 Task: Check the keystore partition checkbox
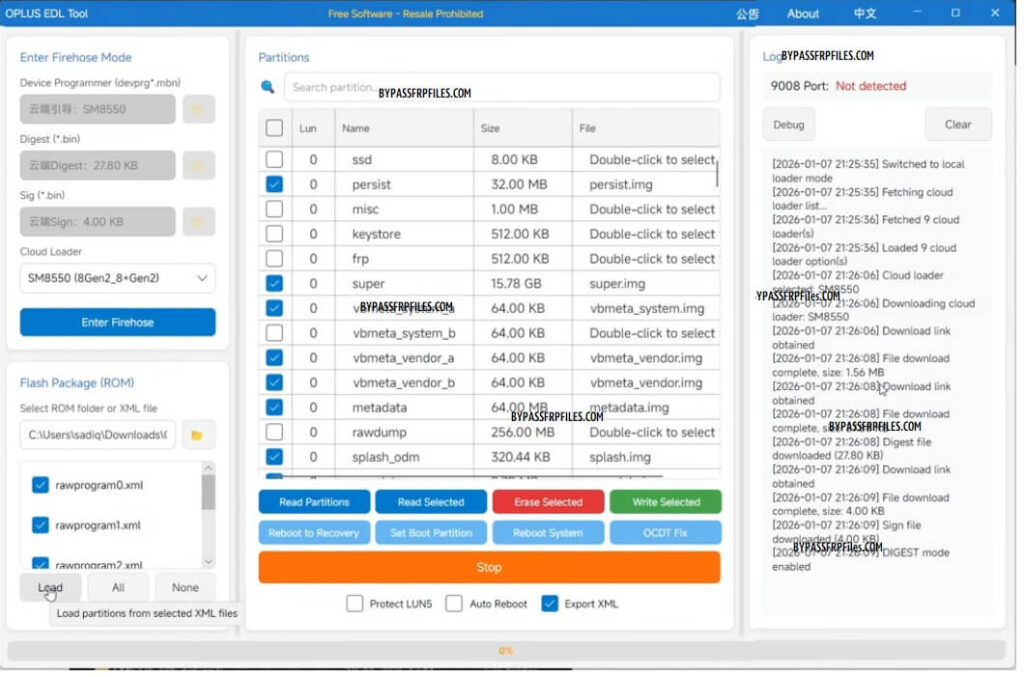tap(274, 234)
